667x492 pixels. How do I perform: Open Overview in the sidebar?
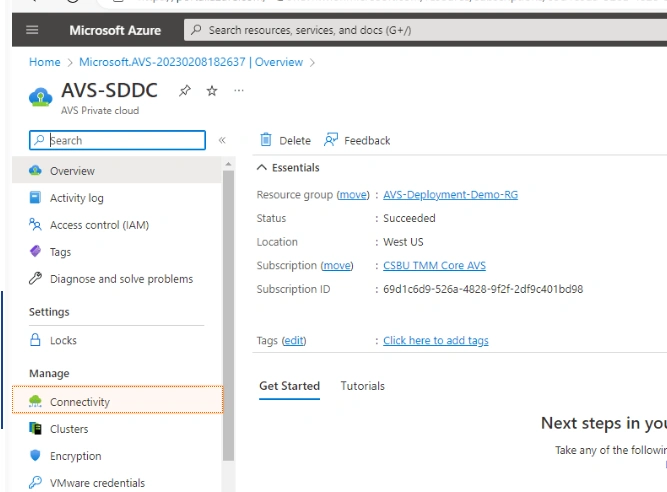pyautogui.click(x=117, y=171)
